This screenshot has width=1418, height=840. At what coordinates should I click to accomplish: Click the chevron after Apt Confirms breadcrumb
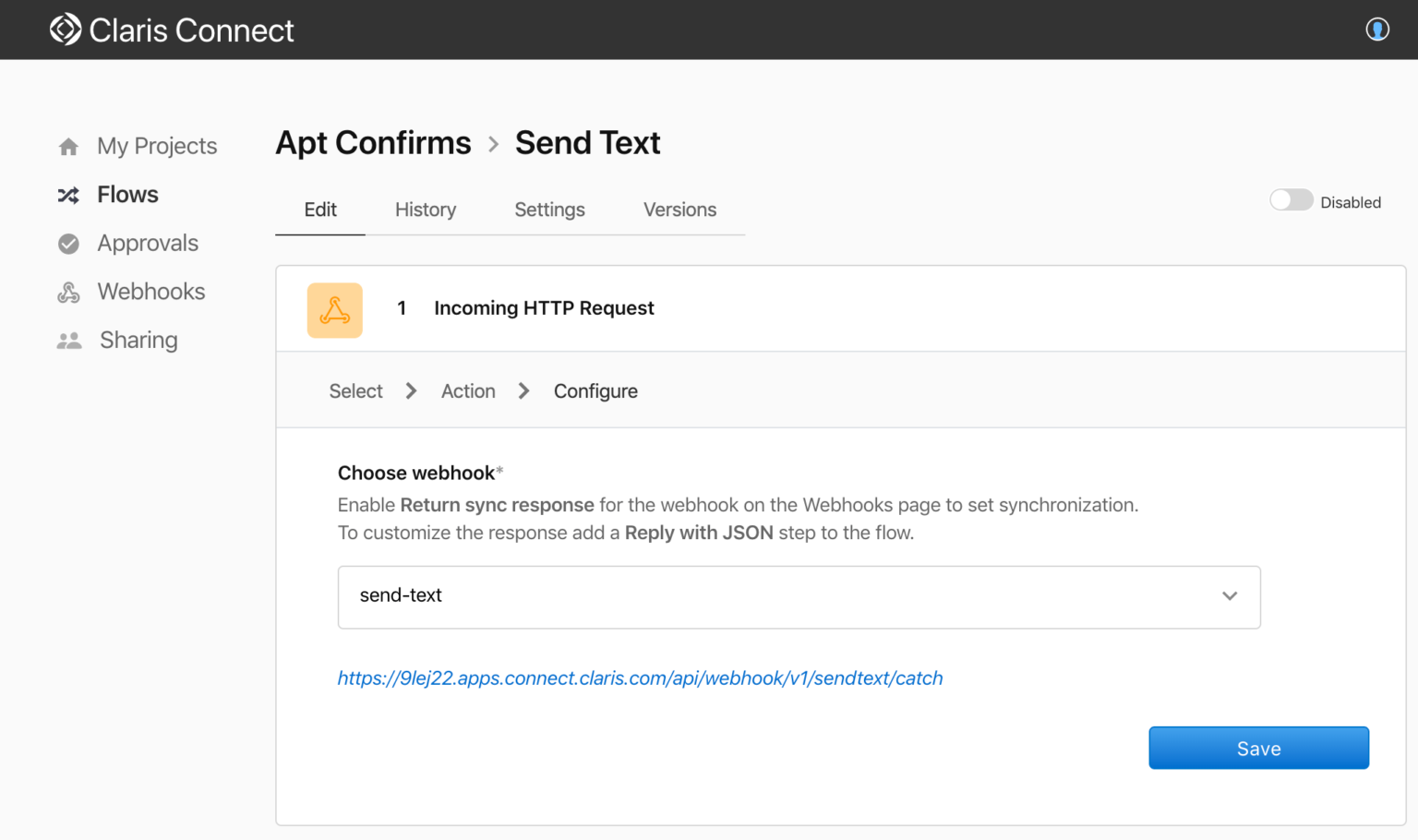[x=493, y=144]
